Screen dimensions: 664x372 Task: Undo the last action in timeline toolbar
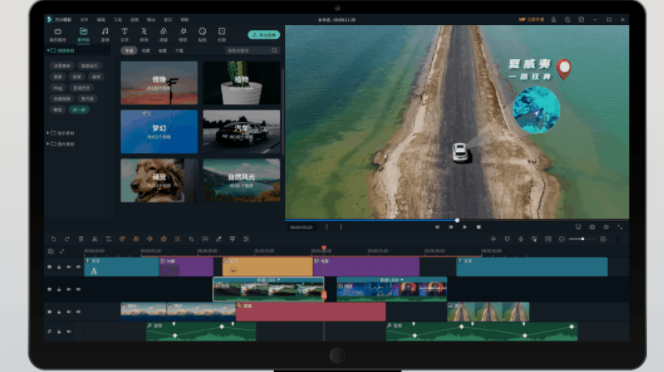coord(53,239)
